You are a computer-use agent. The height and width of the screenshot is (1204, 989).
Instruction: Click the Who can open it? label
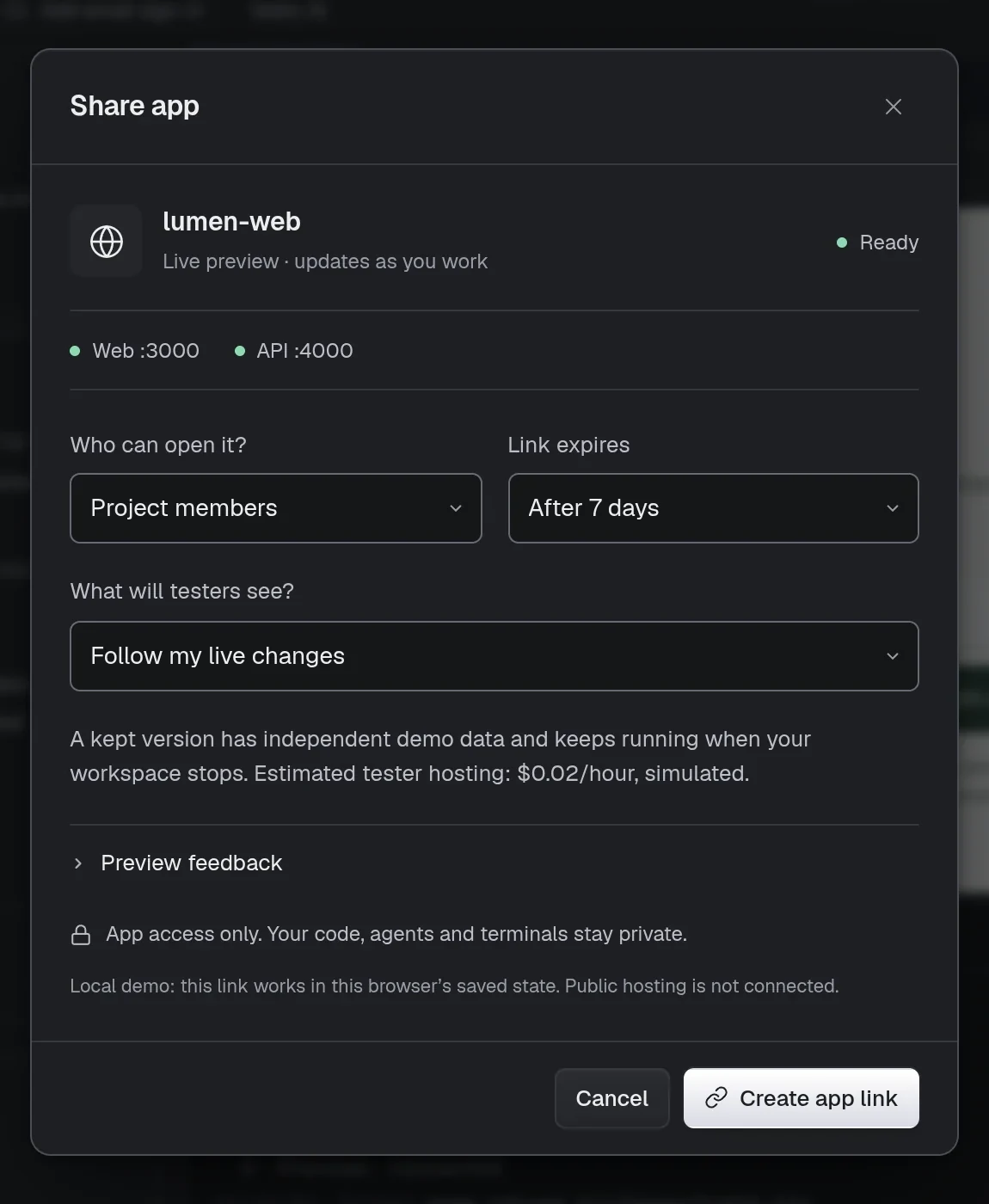[158, 445]
